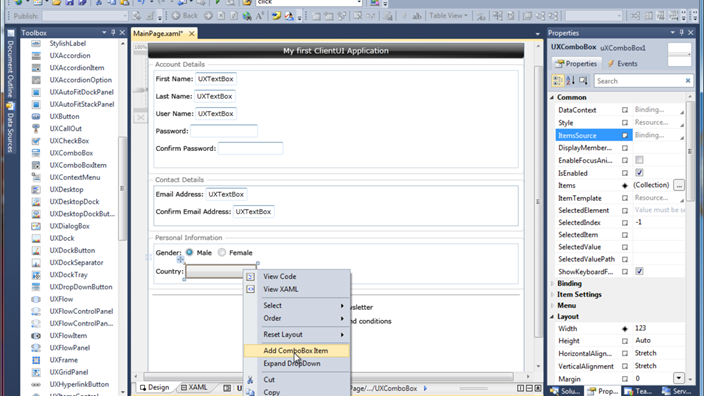The width and height of the screenshot is (704, 396).
Task: Select UXCheckBox in the Toolbox
Action: (69, 141)
